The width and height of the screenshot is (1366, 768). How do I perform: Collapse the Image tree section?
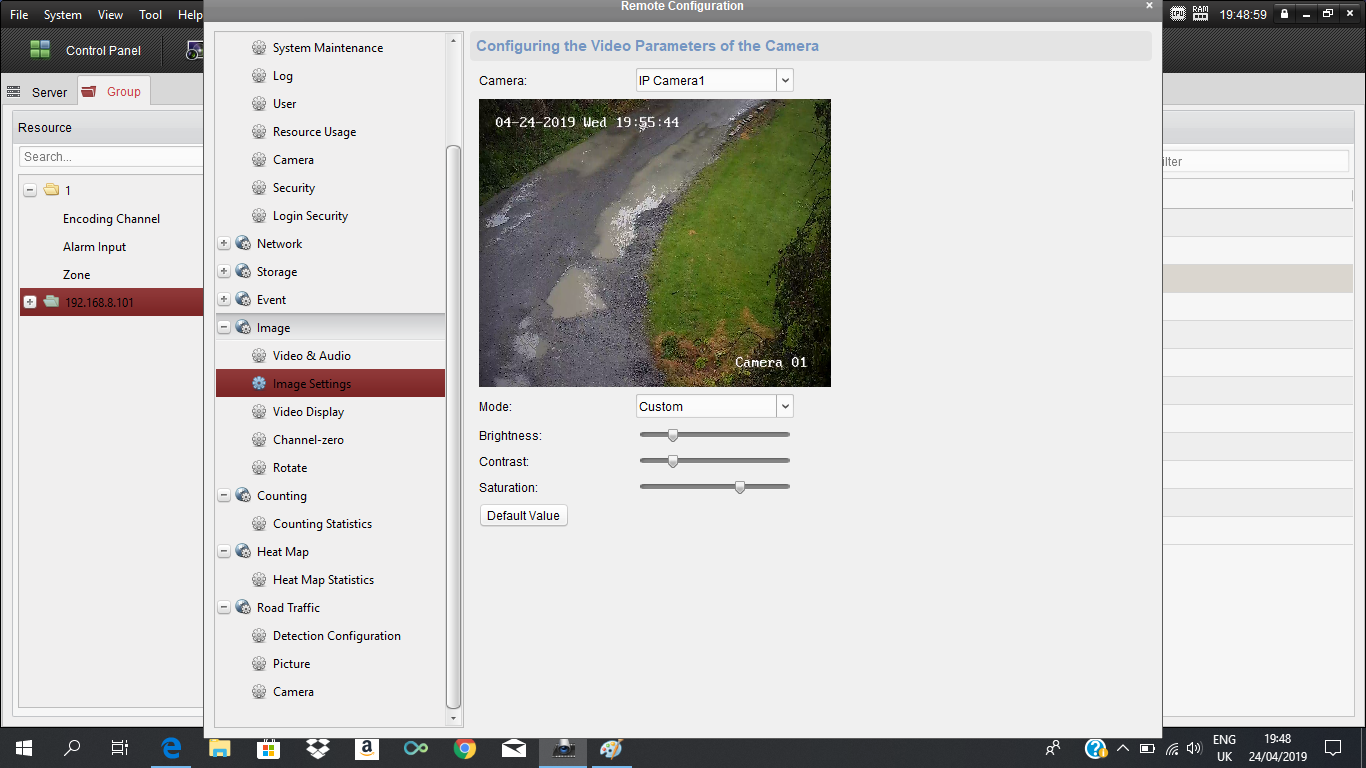pos(224,328)
